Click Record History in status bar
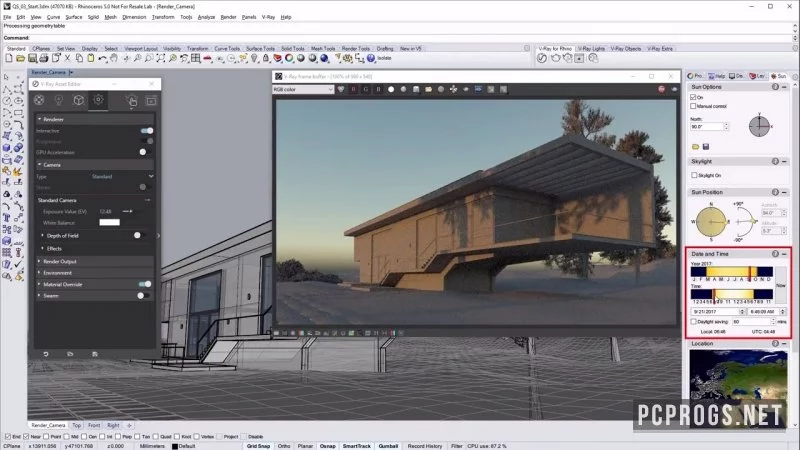Screen dimensions: 800x450 click(424, 446)
